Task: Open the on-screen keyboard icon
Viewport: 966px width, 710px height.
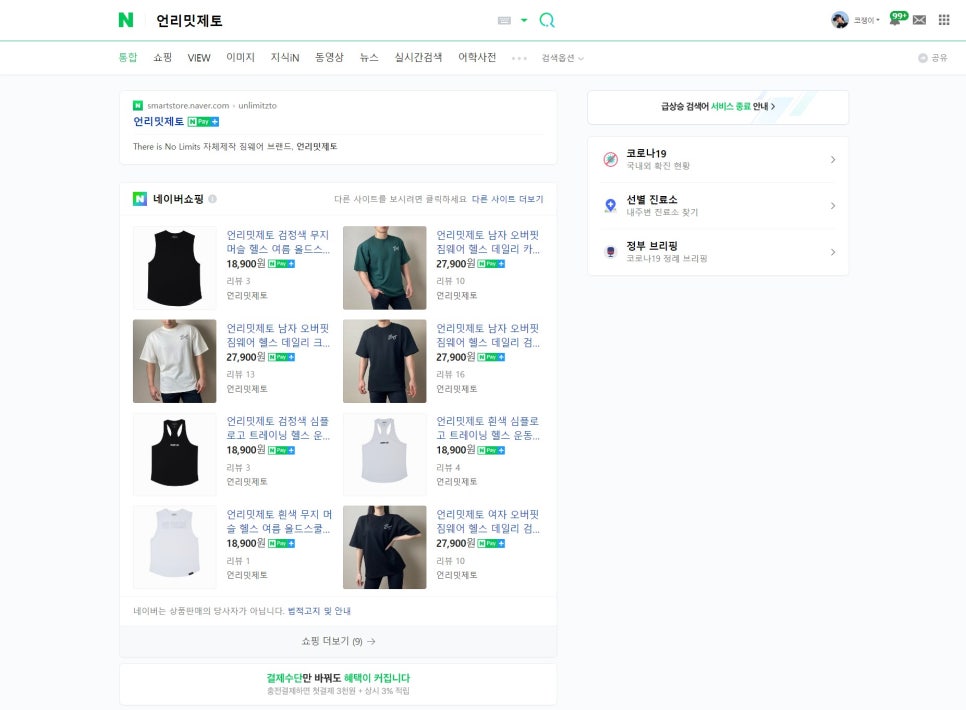Action: point(504,20)
